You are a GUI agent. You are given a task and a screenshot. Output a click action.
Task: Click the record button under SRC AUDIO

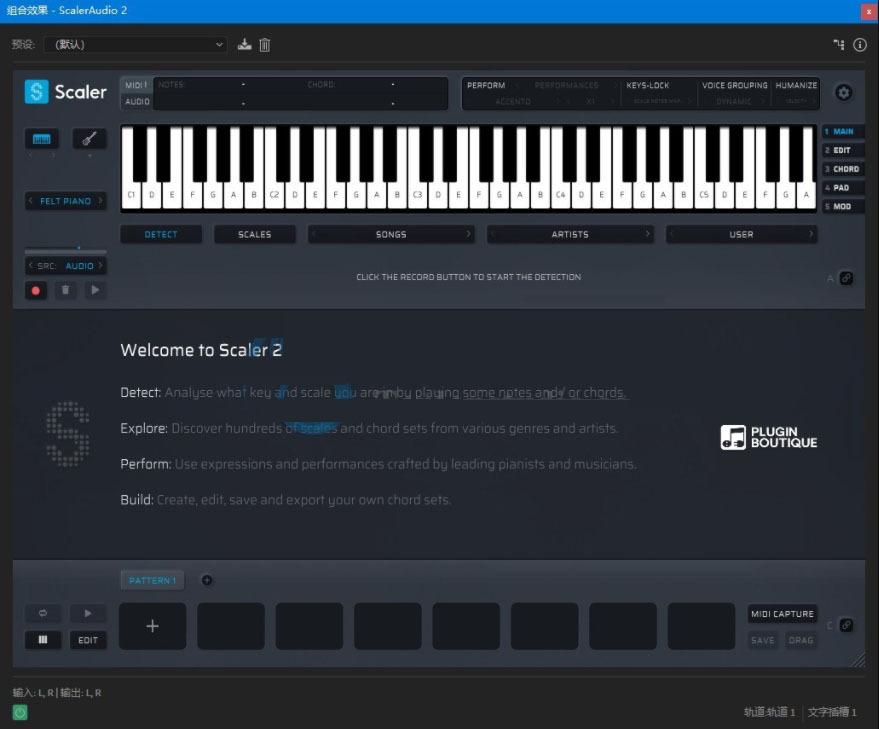37,290
